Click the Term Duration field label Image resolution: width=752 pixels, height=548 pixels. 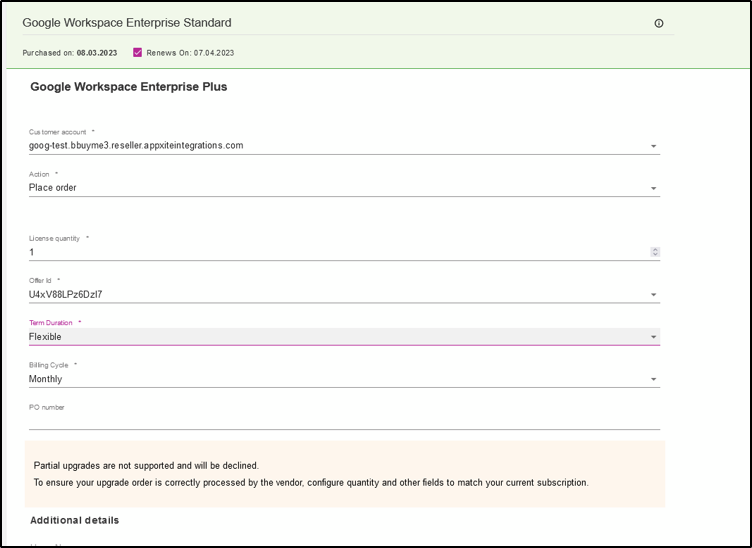click(50, 323)
